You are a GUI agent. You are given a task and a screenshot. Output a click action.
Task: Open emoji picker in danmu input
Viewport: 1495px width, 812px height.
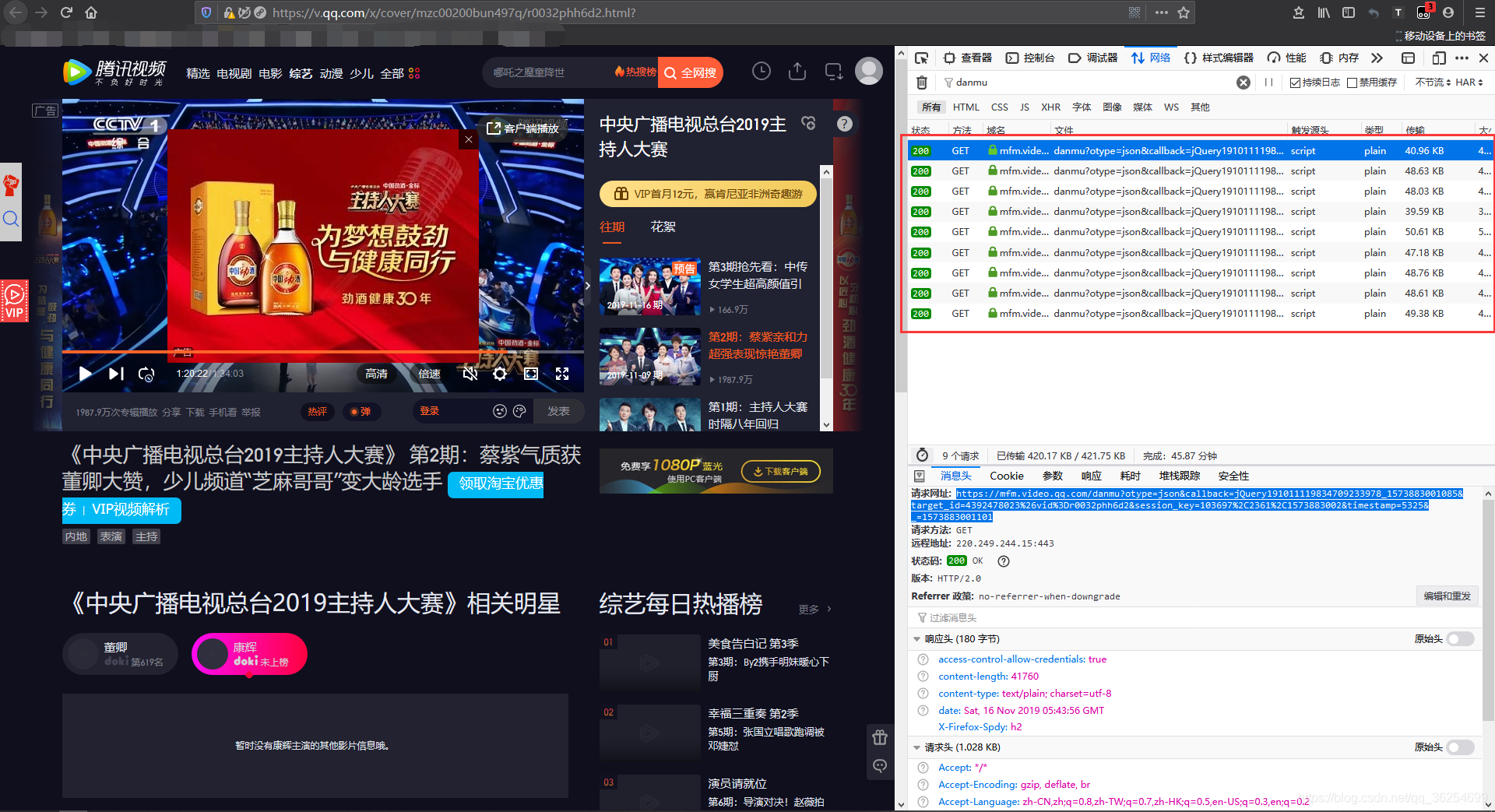pyautogui.click(x=500, y=411)
